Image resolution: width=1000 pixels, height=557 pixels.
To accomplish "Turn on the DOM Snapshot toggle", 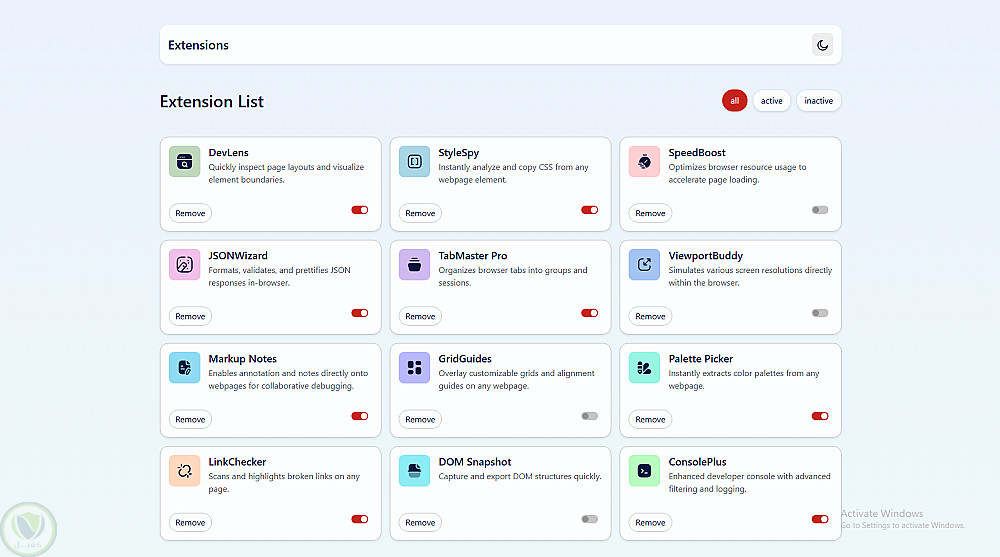I will (x=590, y=519).
